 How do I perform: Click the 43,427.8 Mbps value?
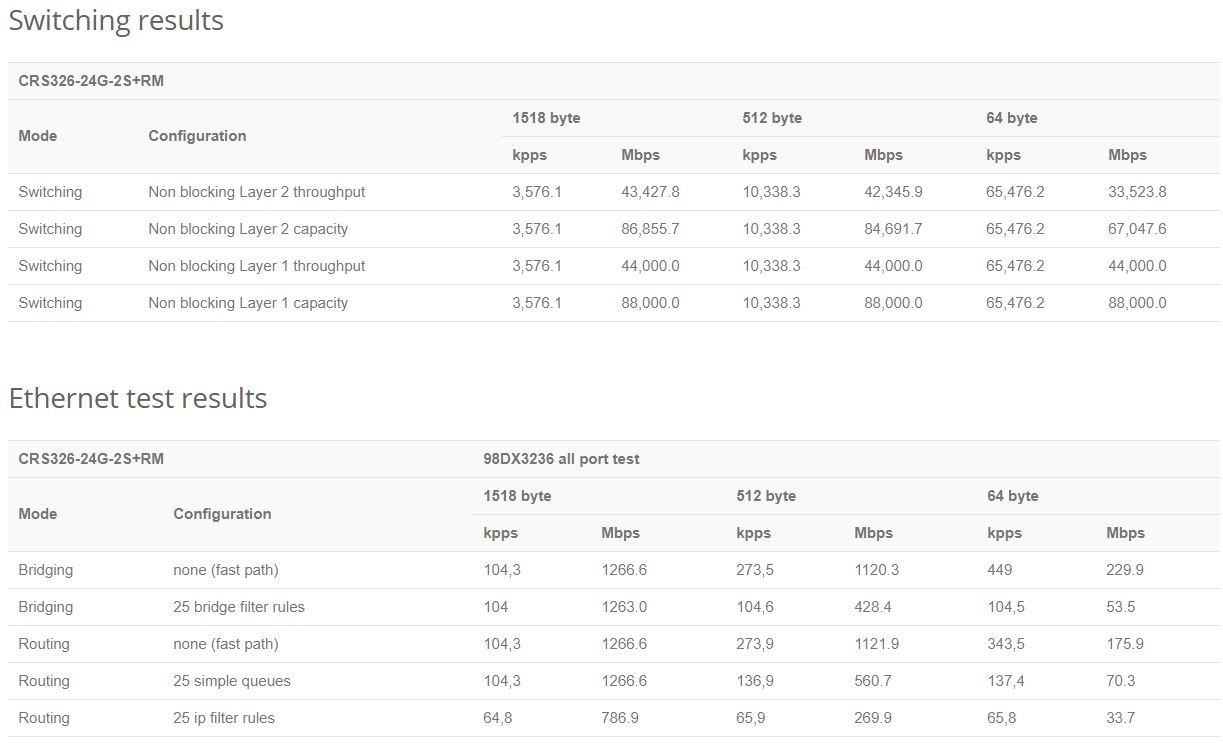click(x=650, y=192)
